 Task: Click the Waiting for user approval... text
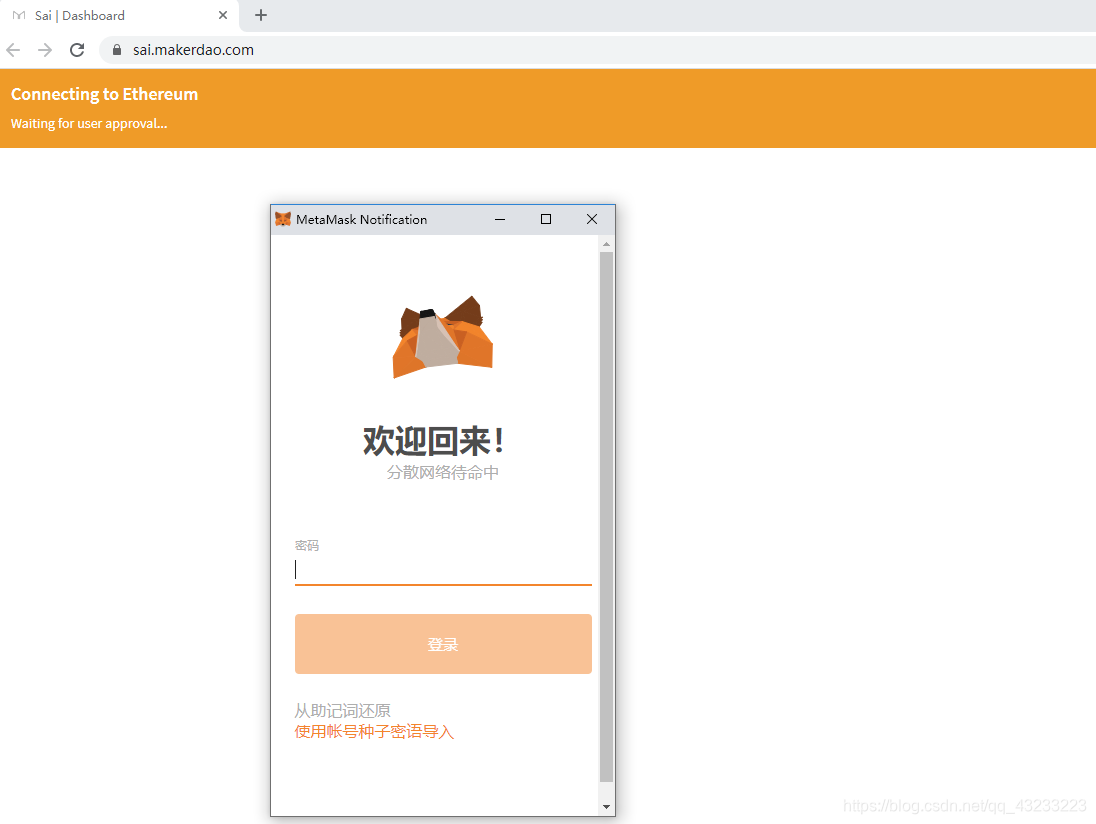[x=89, y=124]
